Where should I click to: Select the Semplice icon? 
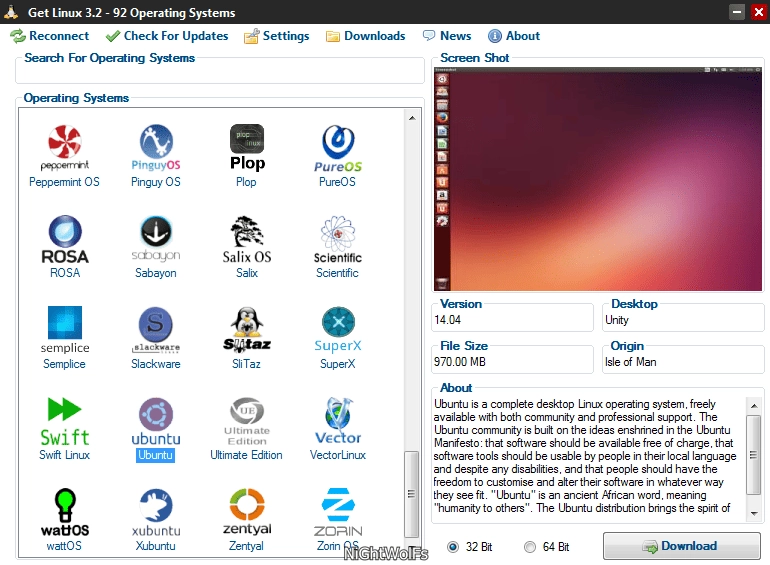(65, 330)
